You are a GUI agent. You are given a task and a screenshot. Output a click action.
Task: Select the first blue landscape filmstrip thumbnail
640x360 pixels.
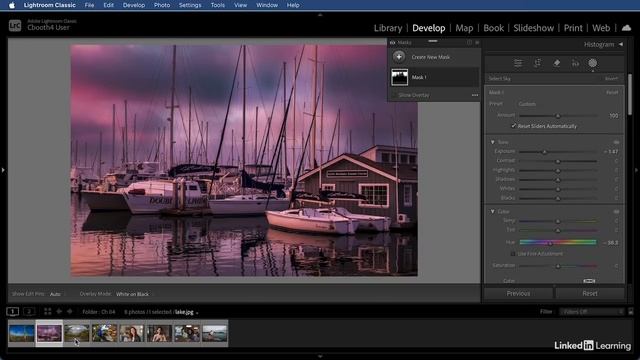coord(22,333)
